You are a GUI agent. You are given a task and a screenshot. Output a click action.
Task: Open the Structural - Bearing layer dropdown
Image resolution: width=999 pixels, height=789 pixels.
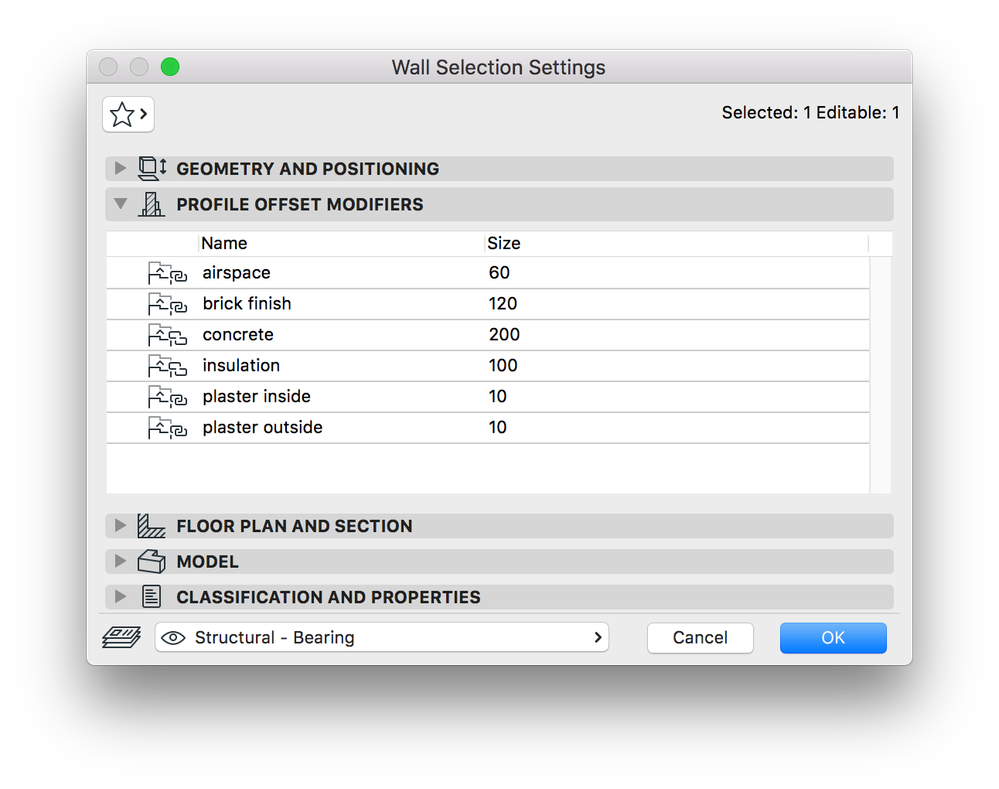(382, 637)
